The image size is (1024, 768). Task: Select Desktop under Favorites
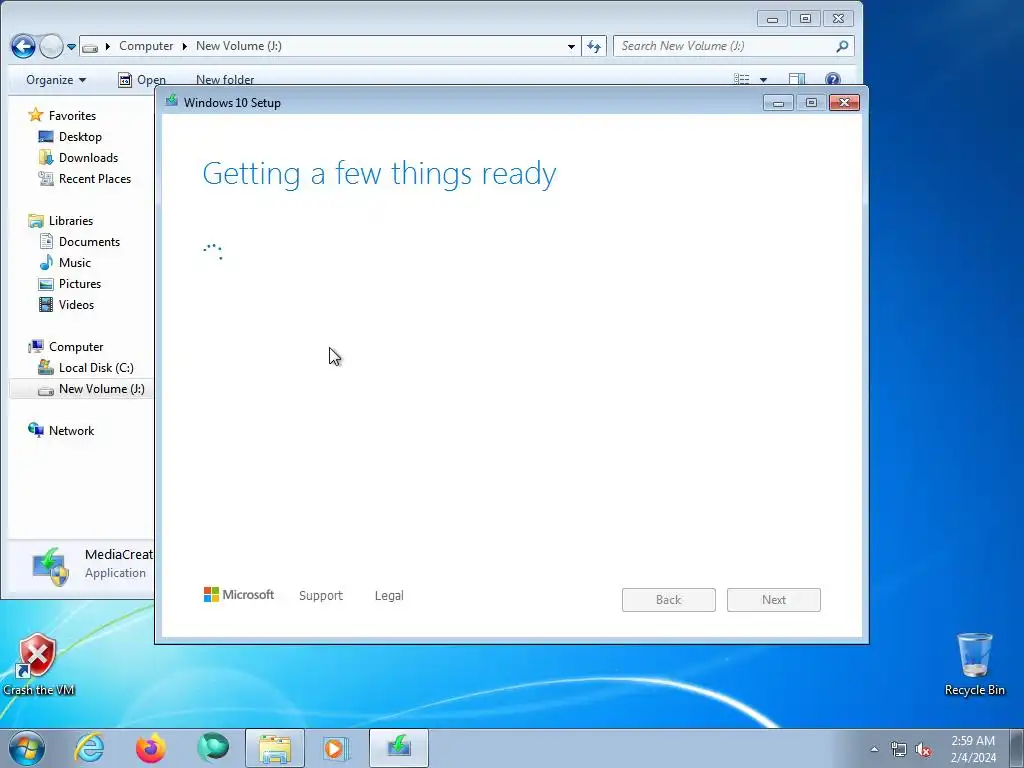(x=80, y=136)
